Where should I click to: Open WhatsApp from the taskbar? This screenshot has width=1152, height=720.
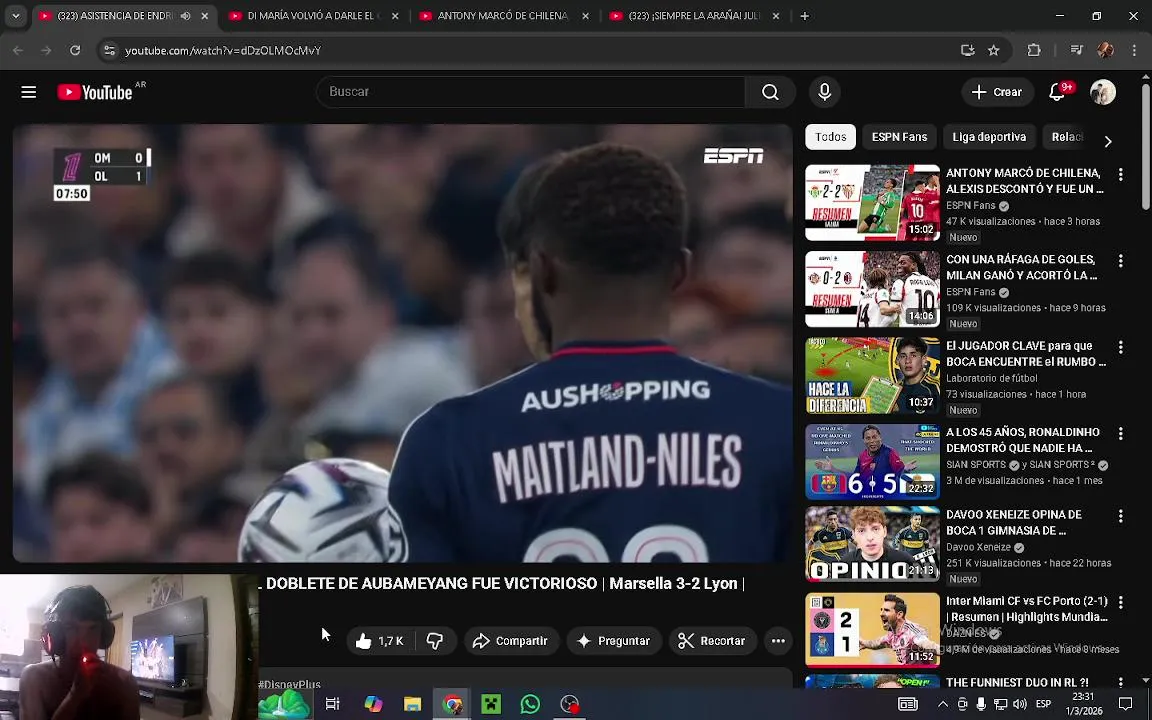point(530,704)
